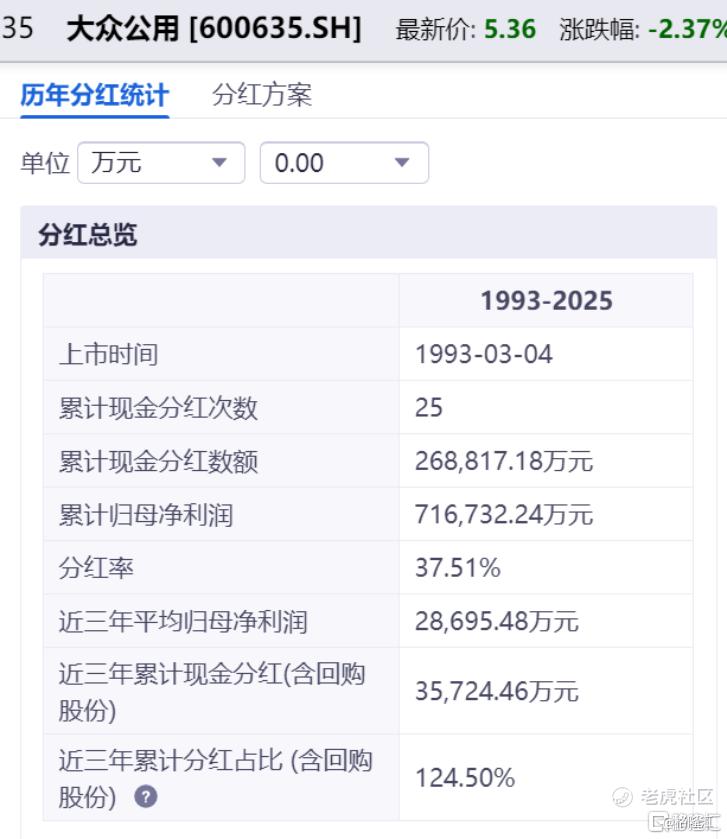
Task: Click the 累计现金分红次数 row label
Action: pos(158,408)
